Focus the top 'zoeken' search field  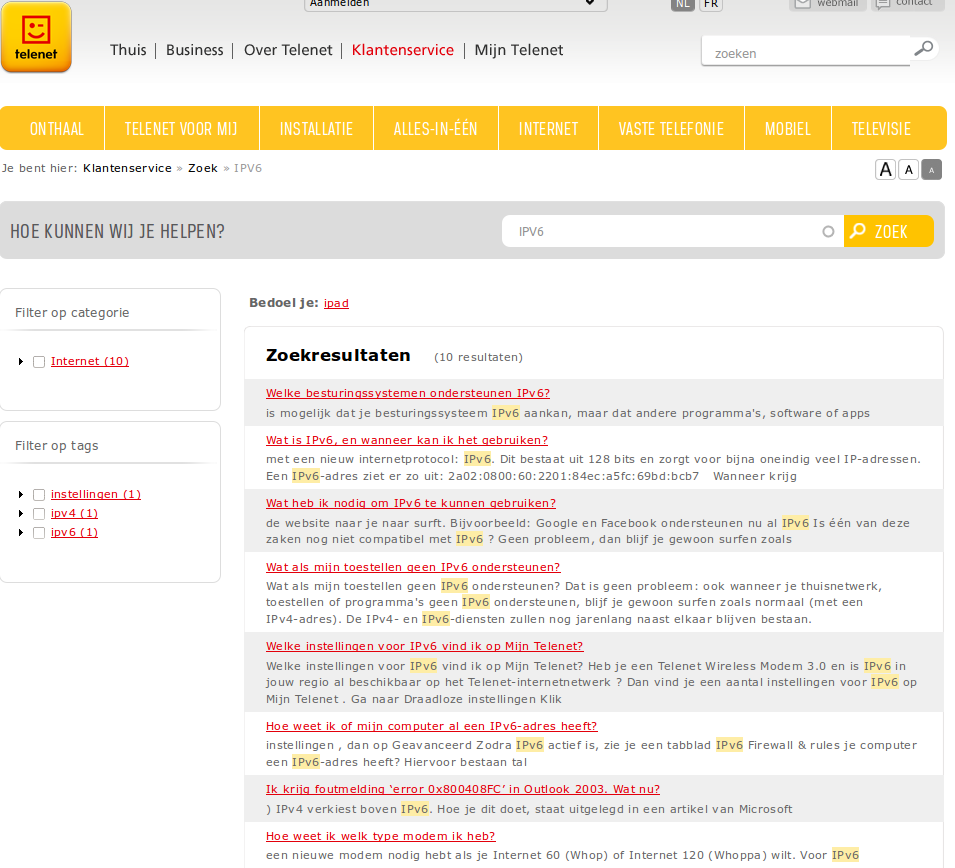806,53
